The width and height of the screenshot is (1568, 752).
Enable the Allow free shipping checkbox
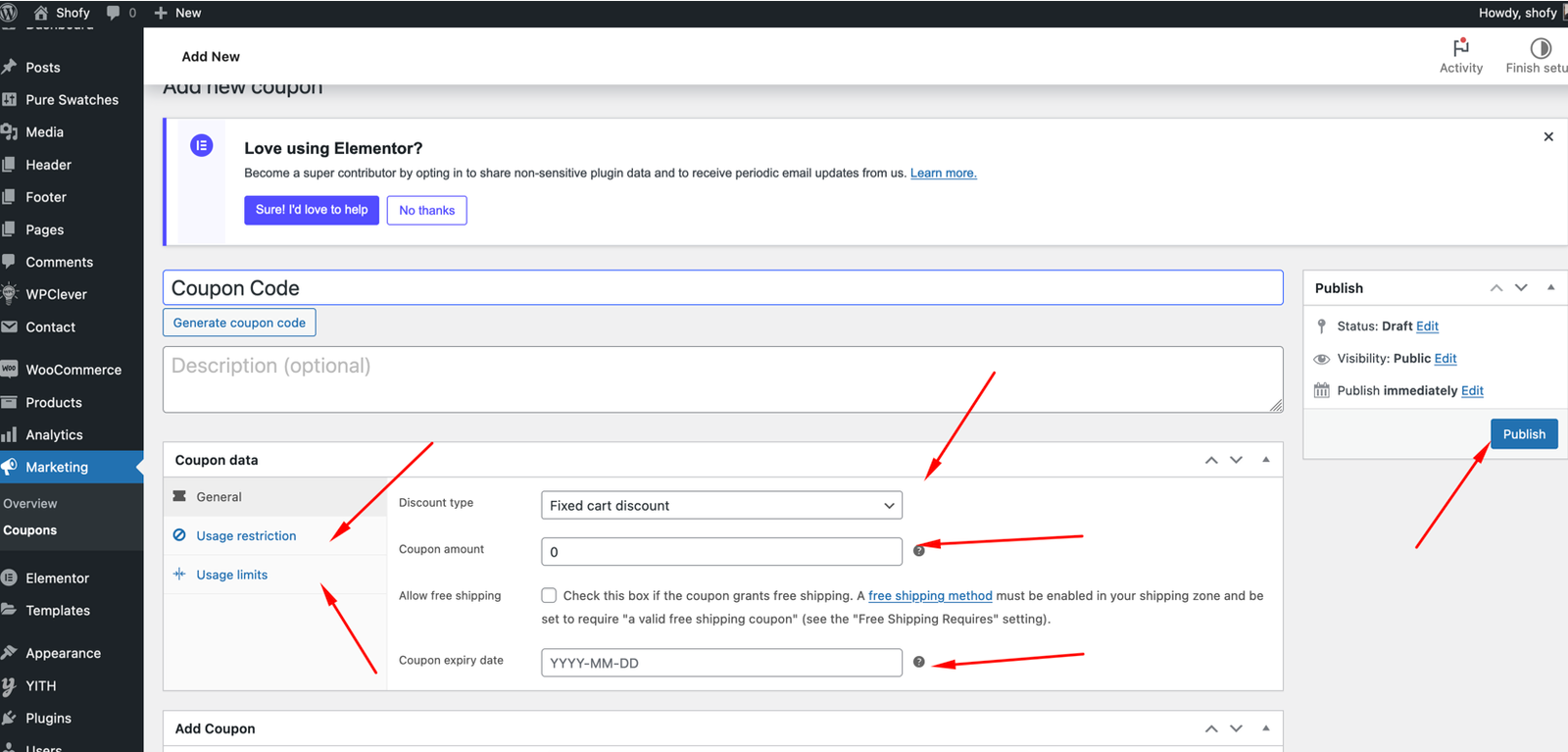point(549,595)
